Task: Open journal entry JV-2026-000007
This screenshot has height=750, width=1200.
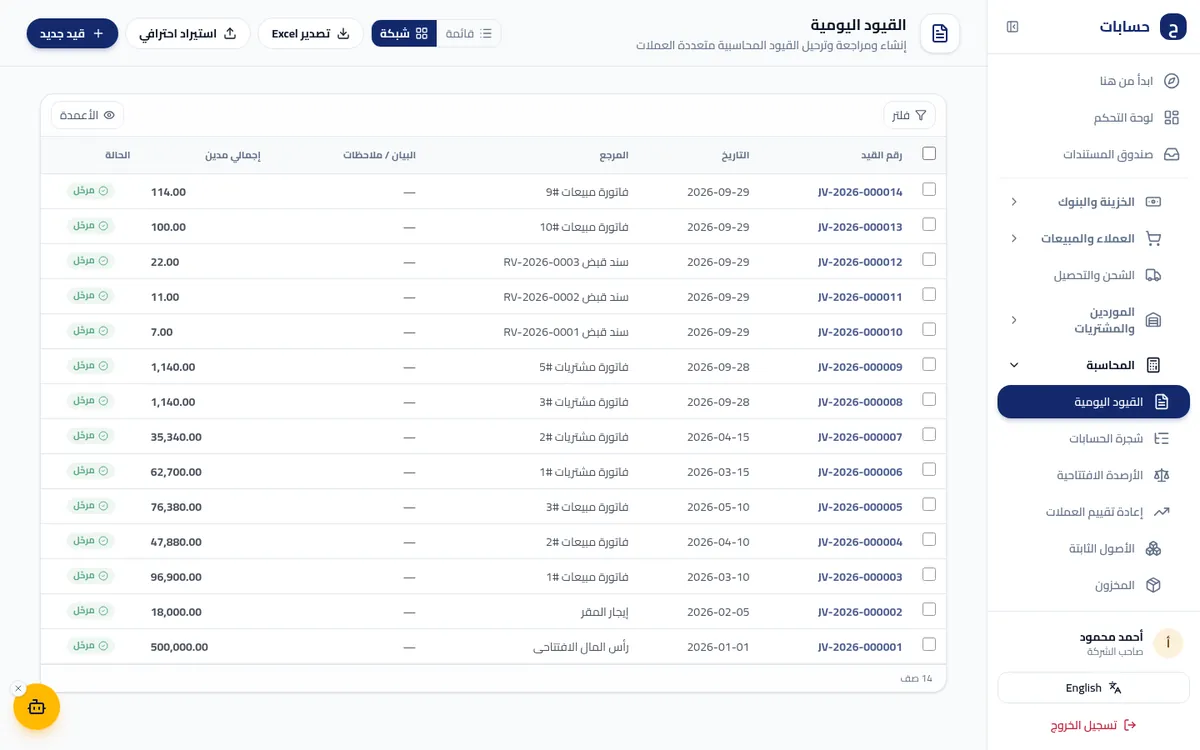Action: [x=860, y=437]
